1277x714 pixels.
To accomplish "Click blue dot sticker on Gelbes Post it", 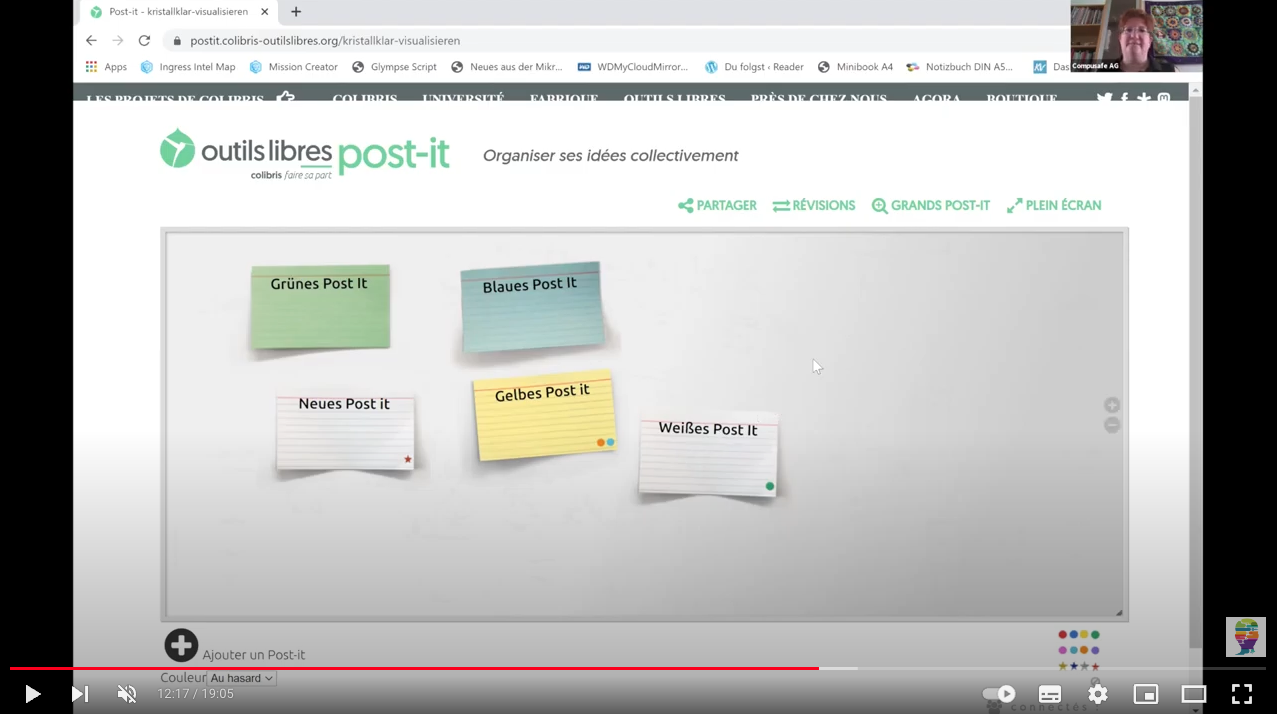I will coord(610,442).
